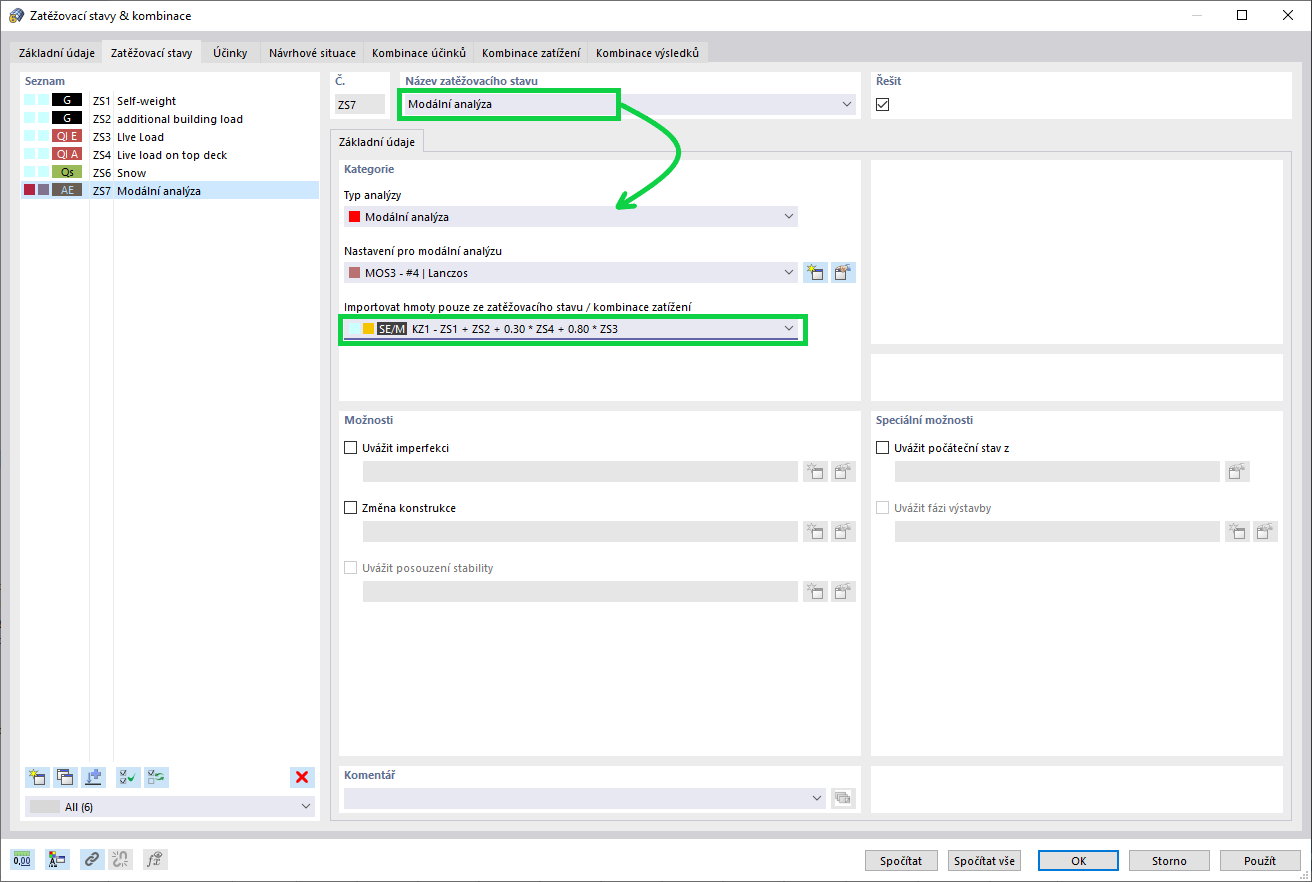Click the inner Základní údaje sub-tab
Viewport: 1312px width, 882px height.
point(378,142)
